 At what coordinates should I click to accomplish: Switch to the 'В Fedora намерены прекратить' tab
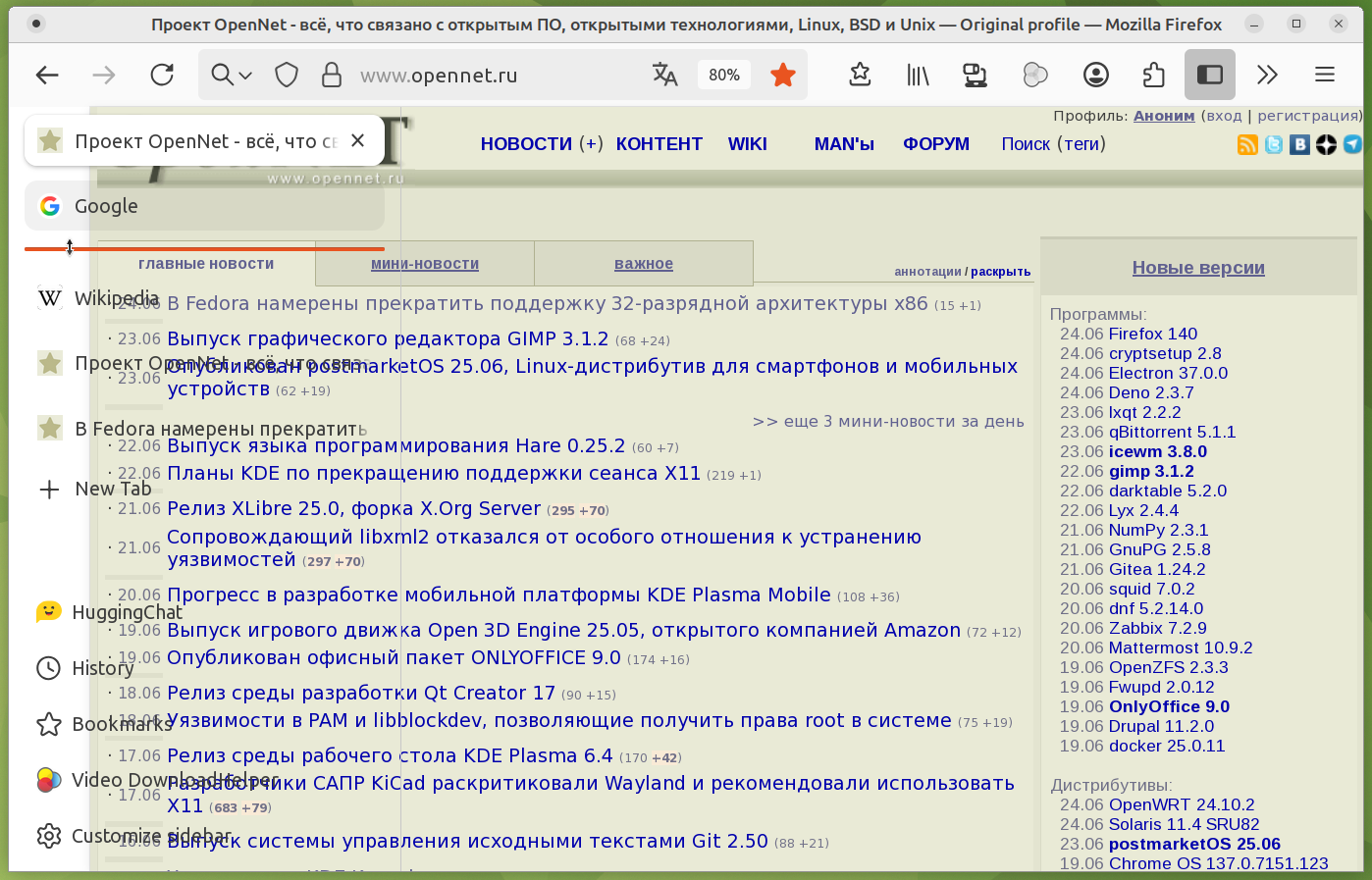(x=204, y=429)
